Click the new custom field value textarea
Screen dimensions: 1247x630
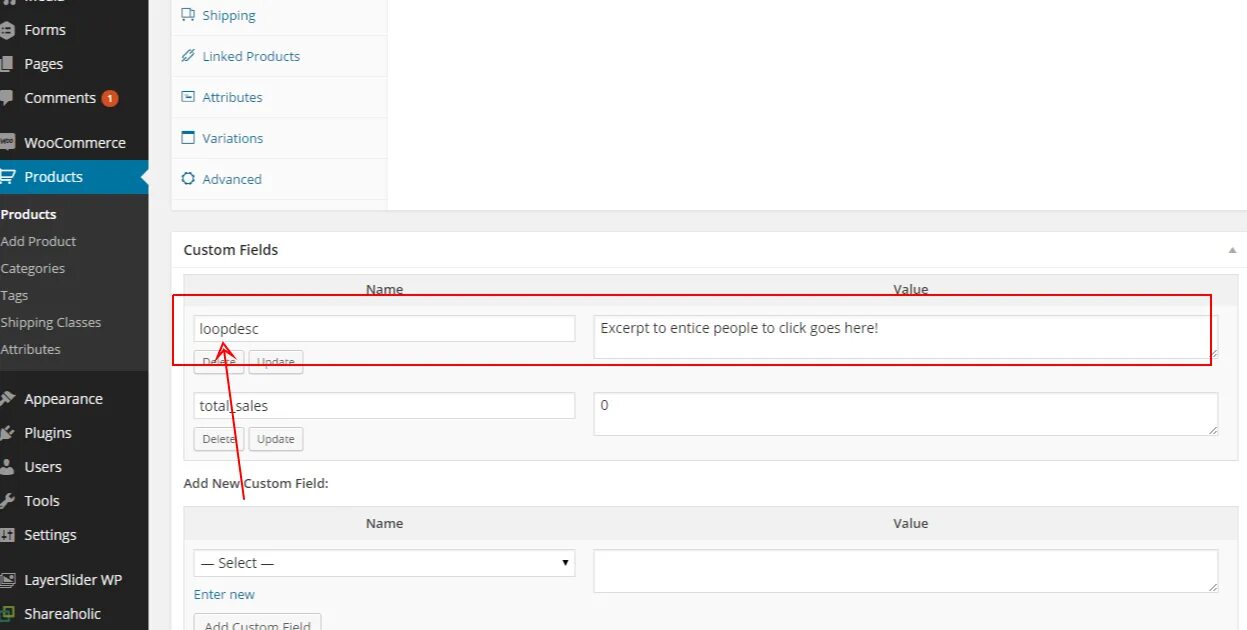point(906,571)
